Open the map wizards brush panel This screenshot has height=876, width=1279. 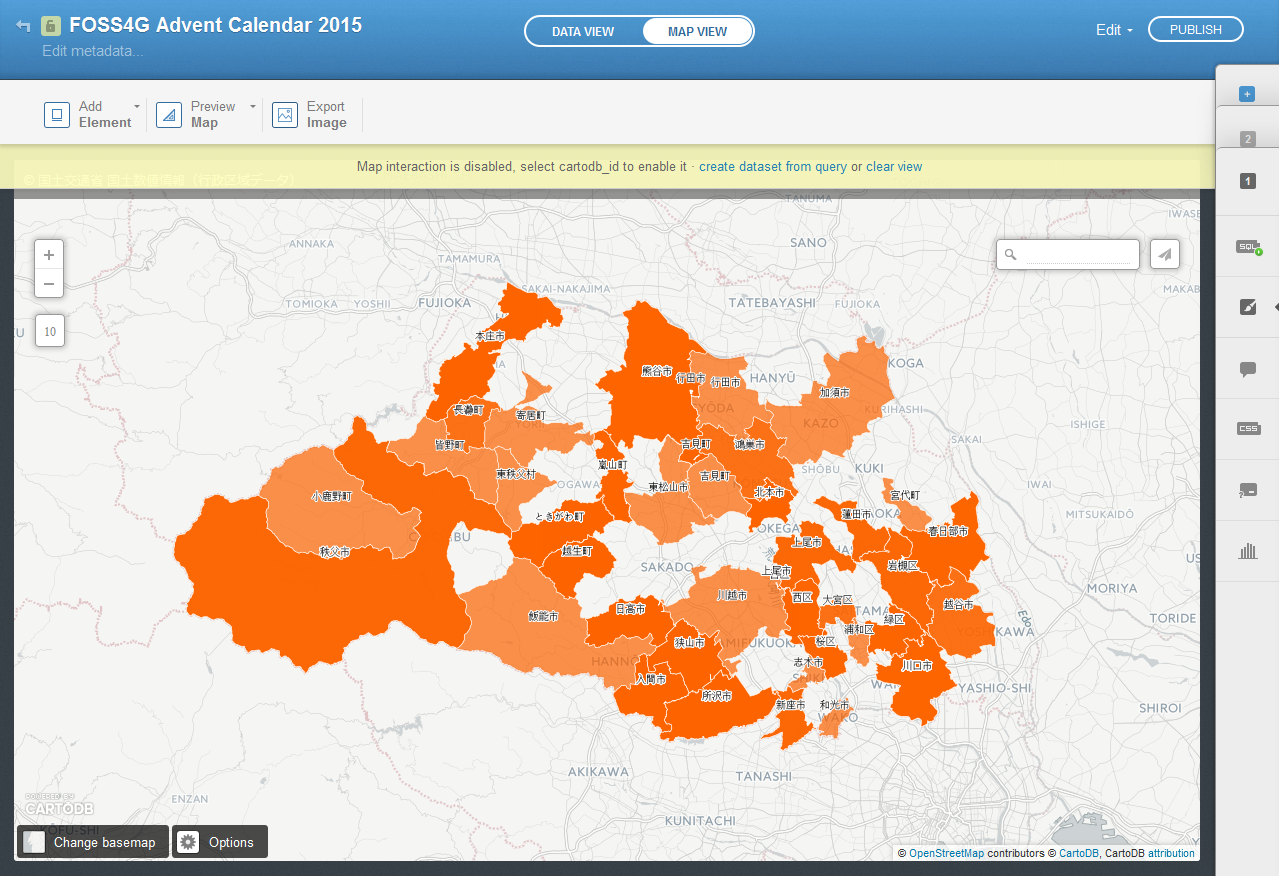[1247, 307]
